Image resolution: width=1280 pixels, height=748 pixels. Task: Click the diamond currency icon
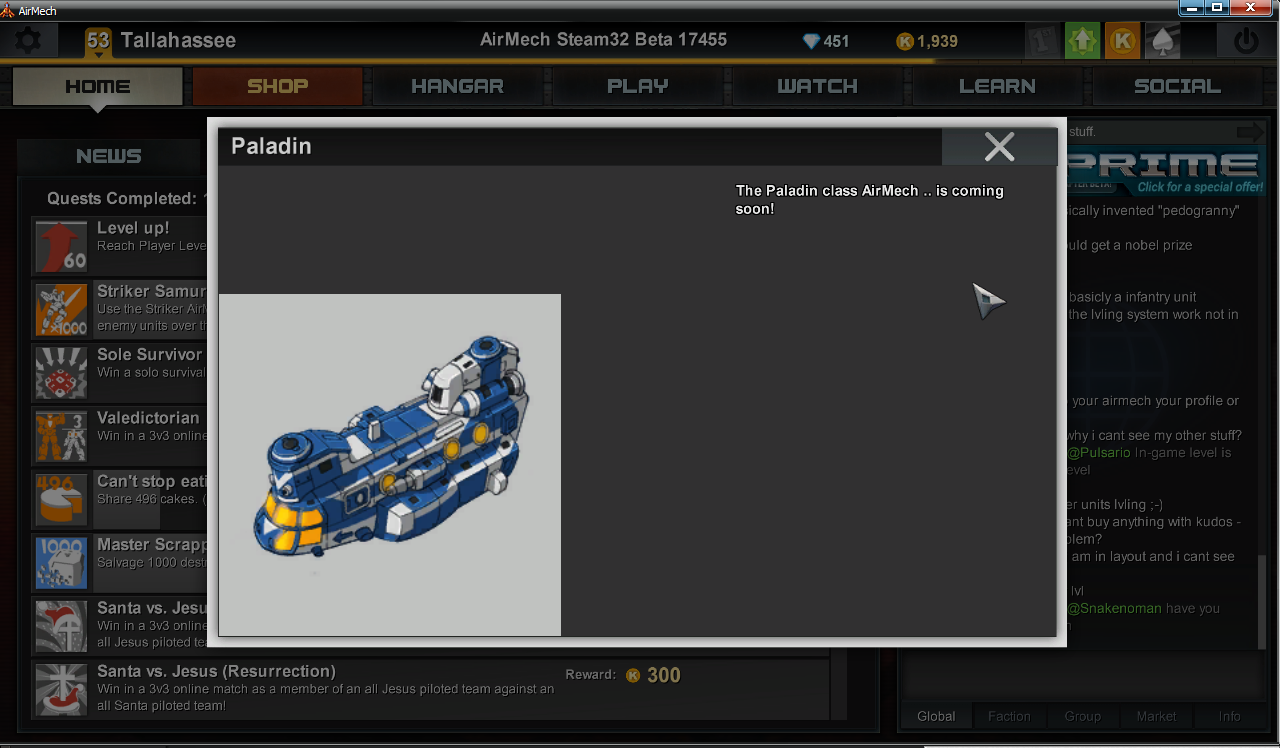pyautogui.click(x=811, y=41)
